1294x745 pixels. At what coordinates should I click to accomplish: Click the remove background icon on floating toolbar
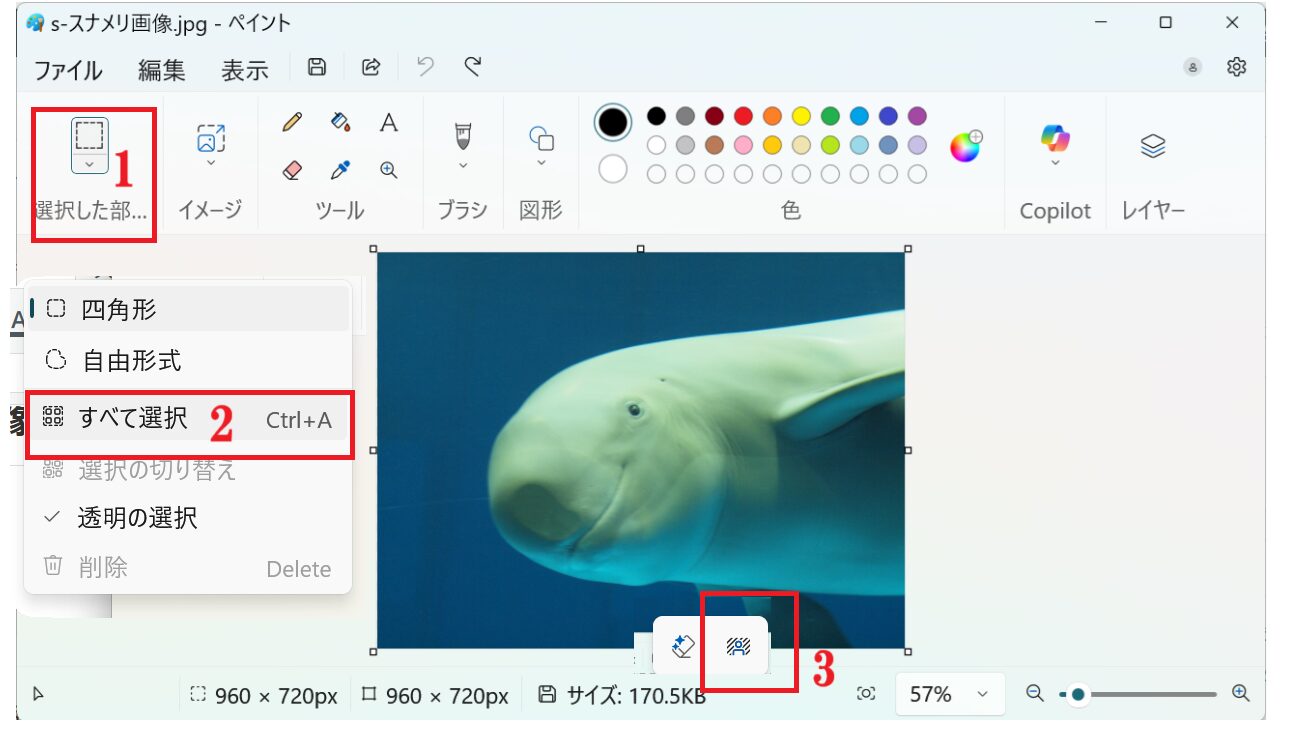(x=739, y=646)
